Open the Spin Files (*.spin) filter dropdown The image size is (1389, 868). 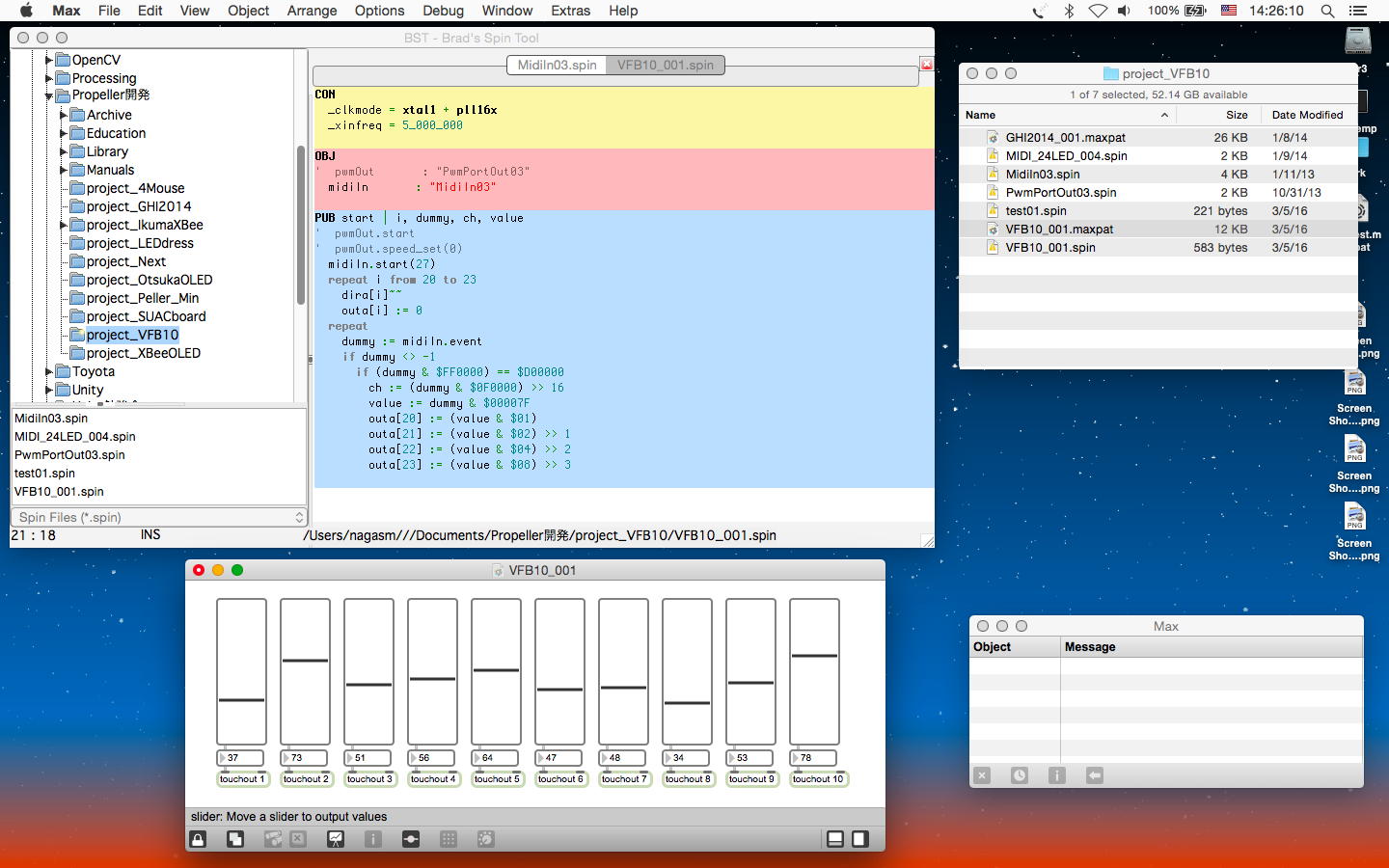[x=159, y=518]
